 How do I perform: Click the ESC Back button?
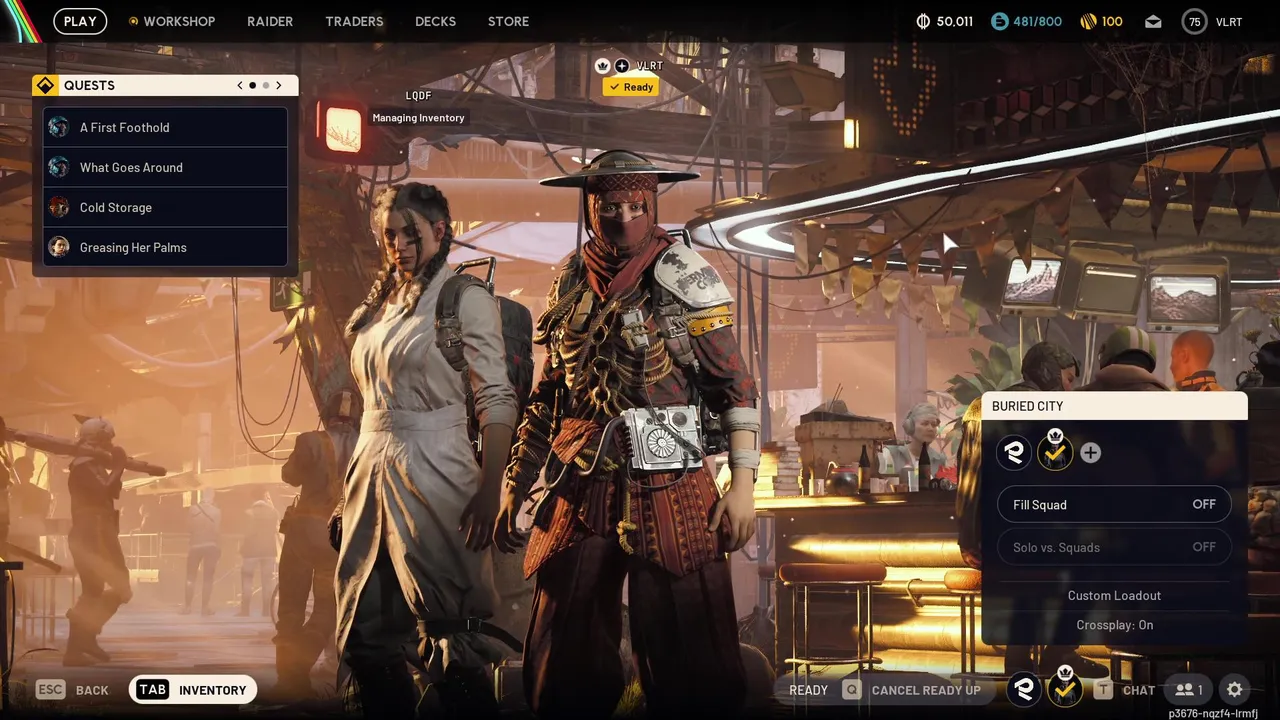coord(72,690)
